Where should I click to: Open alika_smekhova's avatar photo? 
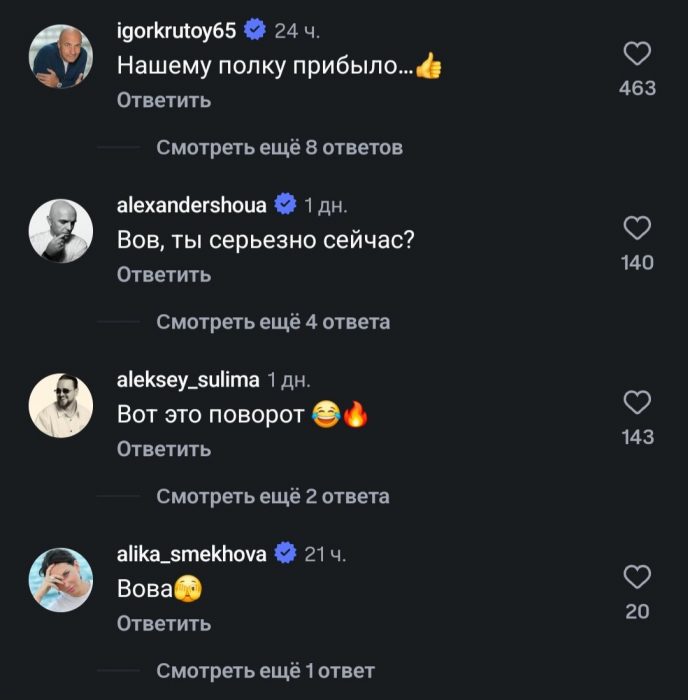coord(61,579)
